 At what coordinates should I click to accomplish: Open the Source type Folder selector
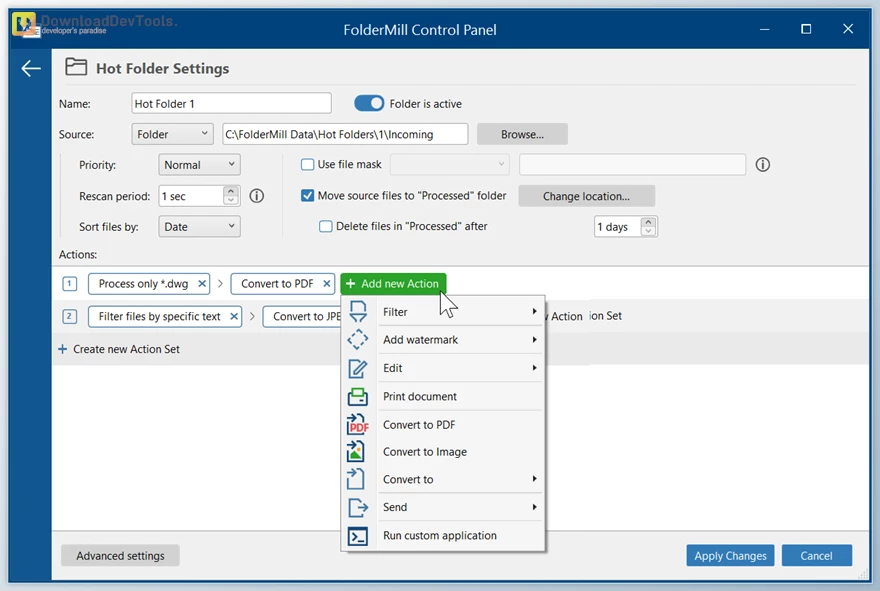172,133
